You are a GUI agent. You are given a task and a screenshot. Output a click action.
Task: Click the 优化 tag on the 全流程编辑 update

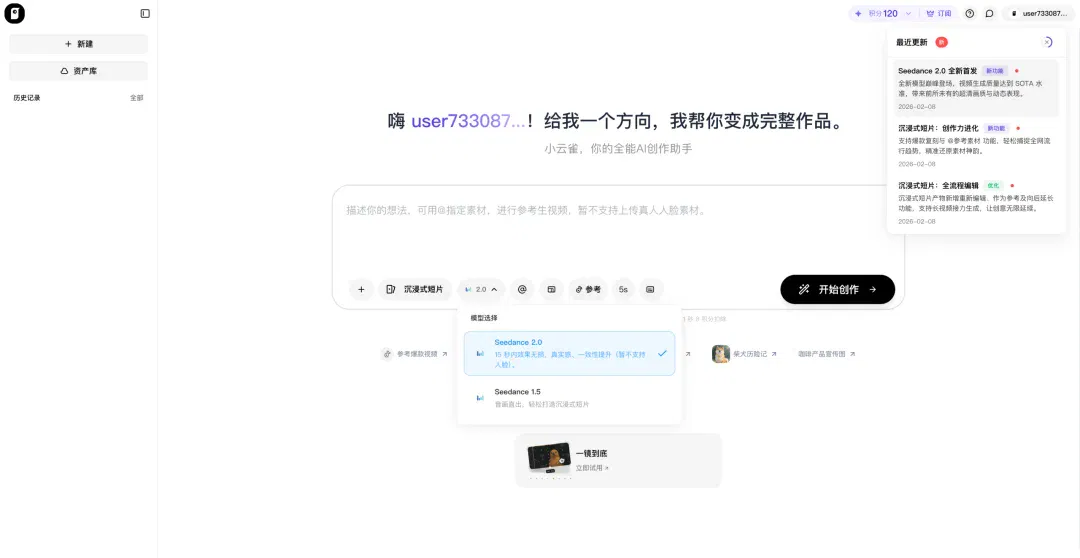pos(993,185)
